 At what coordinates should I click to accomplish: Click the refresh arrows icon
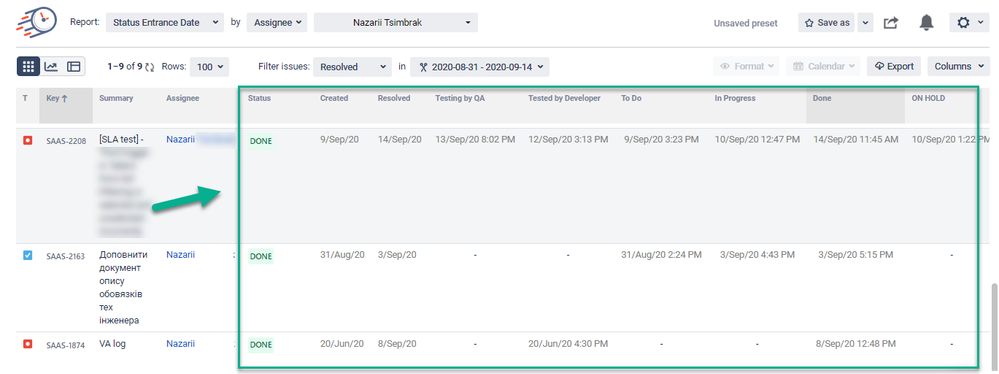click(x=150, y=66)
